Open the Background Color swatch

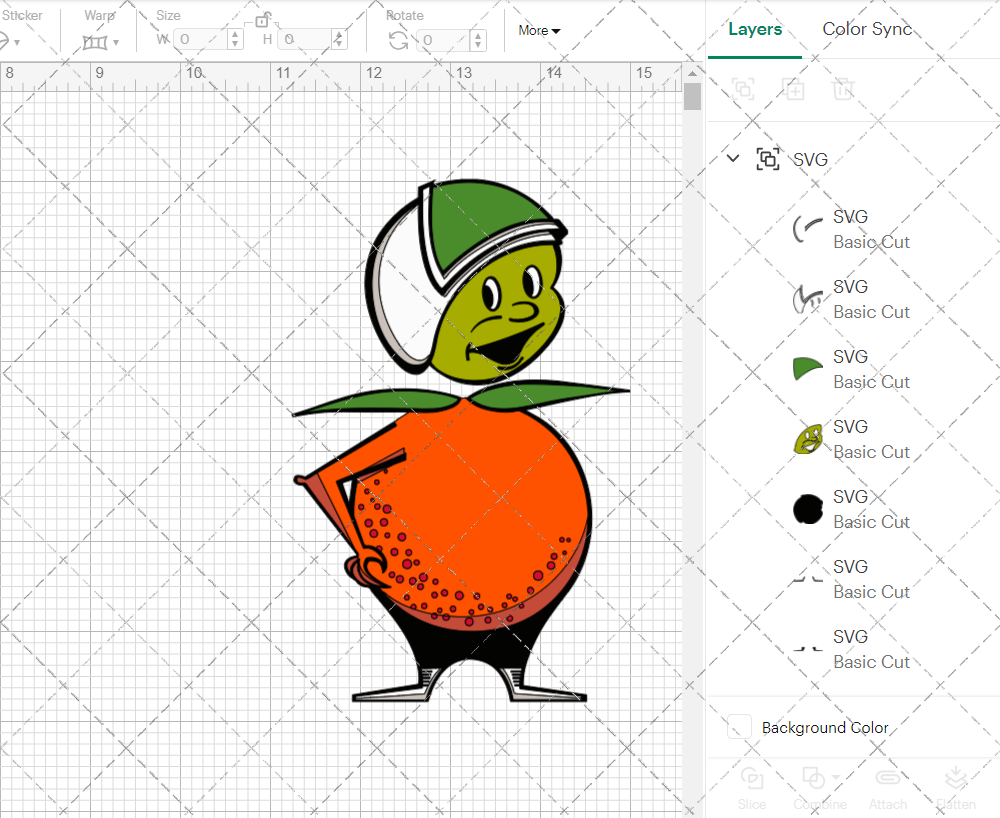point(738,727)
